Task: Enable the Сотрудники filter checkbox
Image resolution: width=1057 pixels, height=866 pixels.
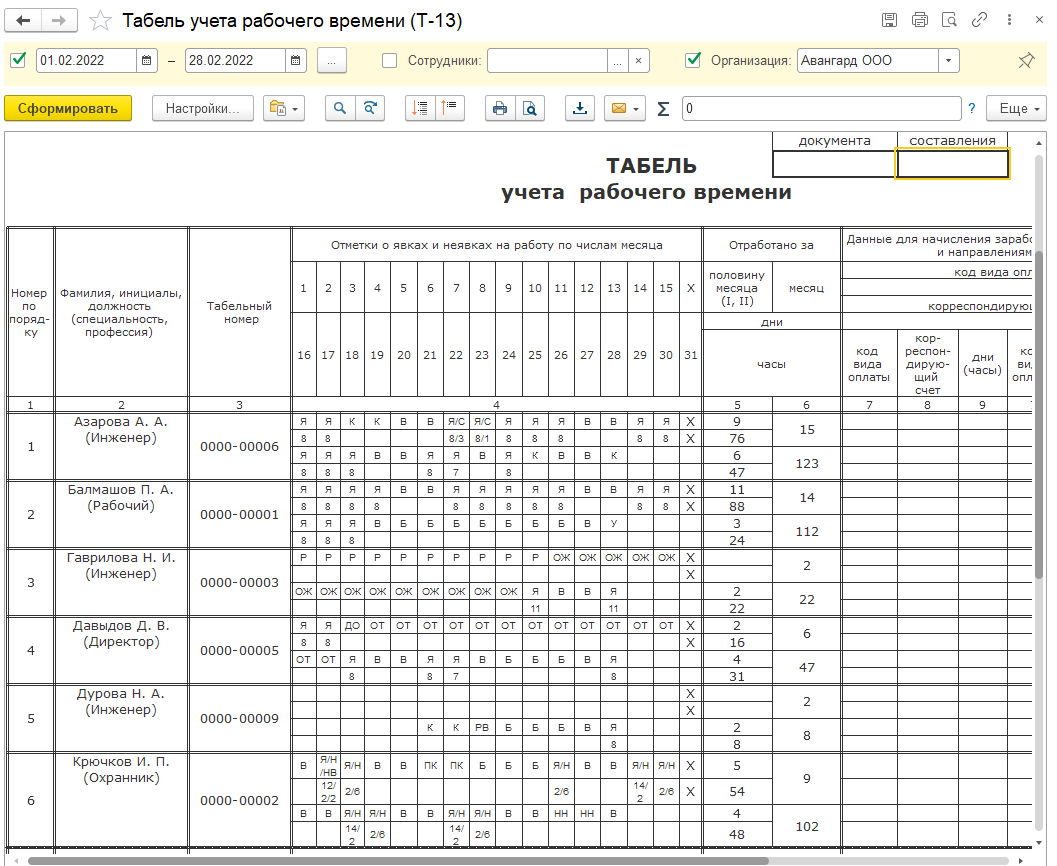Action: click(x=390, y=61)
